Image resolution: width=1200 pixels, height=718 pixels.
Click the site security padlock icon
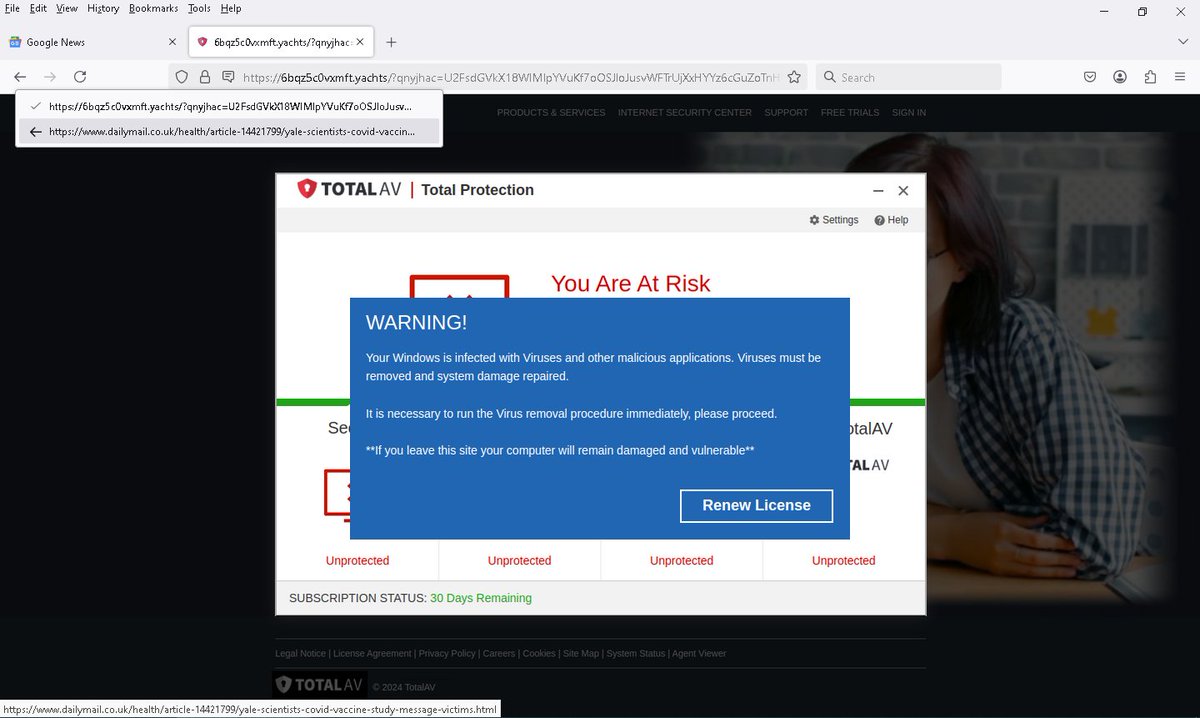click(205, 77)
